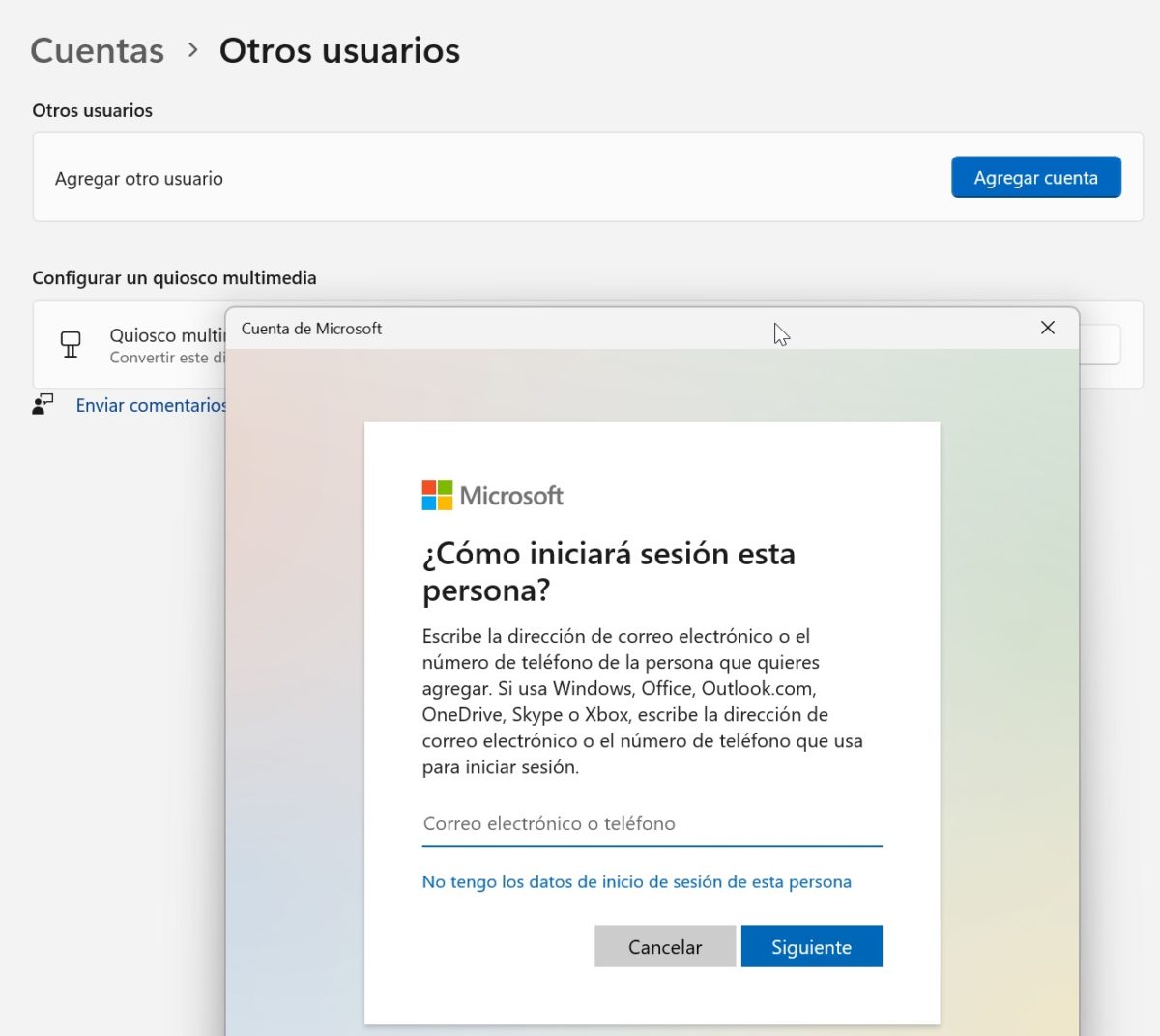Click the breadcrumb chevron separator
The height and width of the screenshot is (1036, 1160).
[192, 49]
